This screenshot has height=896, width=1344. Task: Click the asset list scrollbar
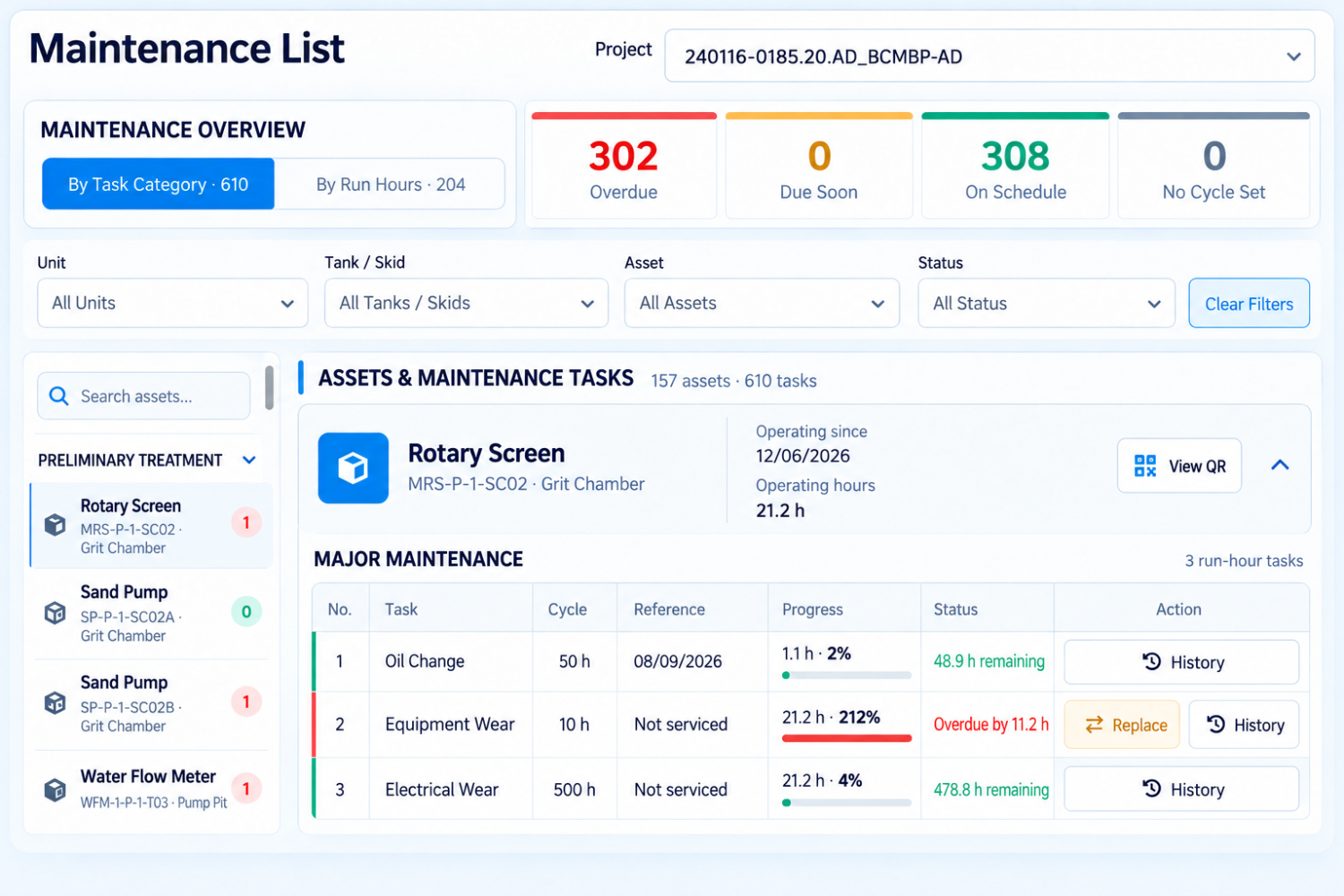tap(269, 388)
